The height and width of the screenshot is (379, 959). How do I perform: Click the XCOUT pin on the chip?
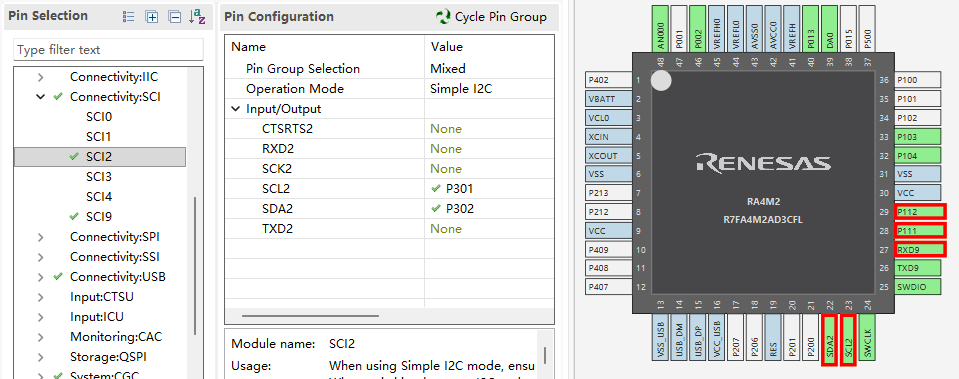(608, 156)
